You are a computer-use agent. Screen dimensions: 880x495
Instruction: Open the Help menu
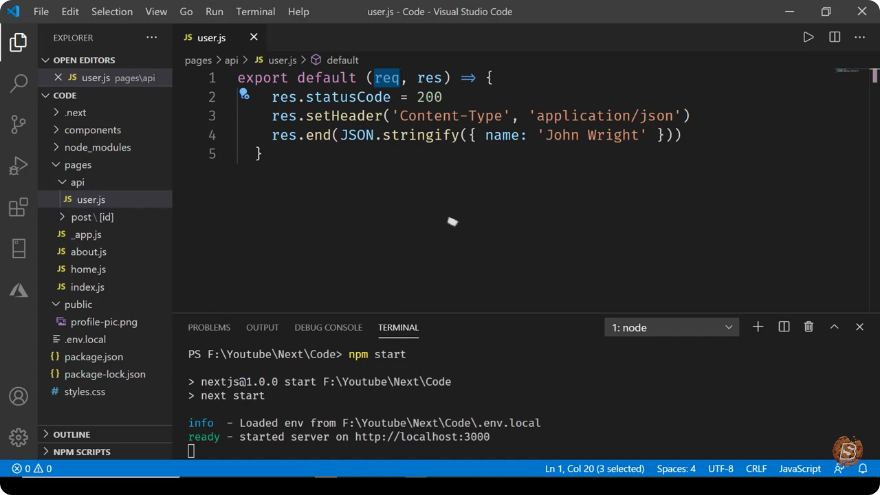pos(299,11)
